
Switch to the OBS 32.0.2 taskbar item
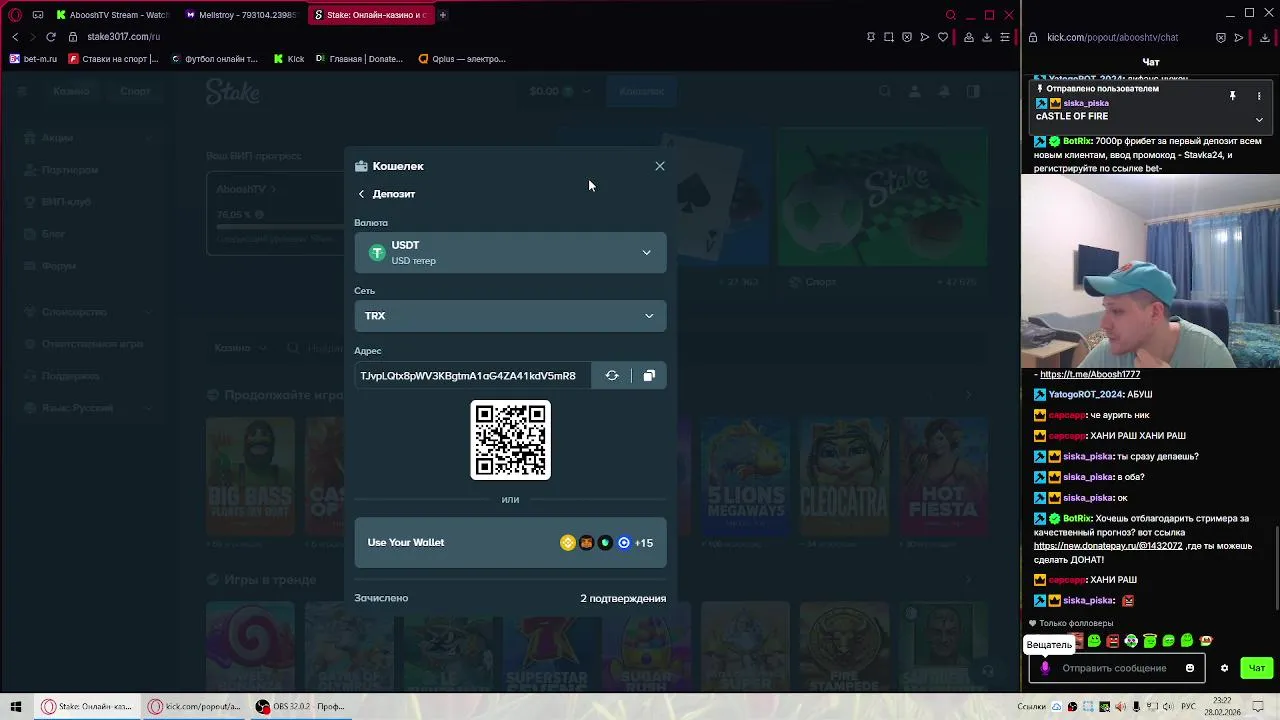[300, 706]
